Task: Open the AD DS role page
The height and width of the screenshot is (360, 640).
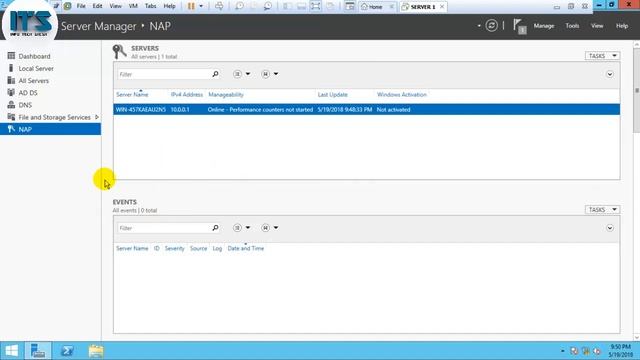Action: click(28, 93)
